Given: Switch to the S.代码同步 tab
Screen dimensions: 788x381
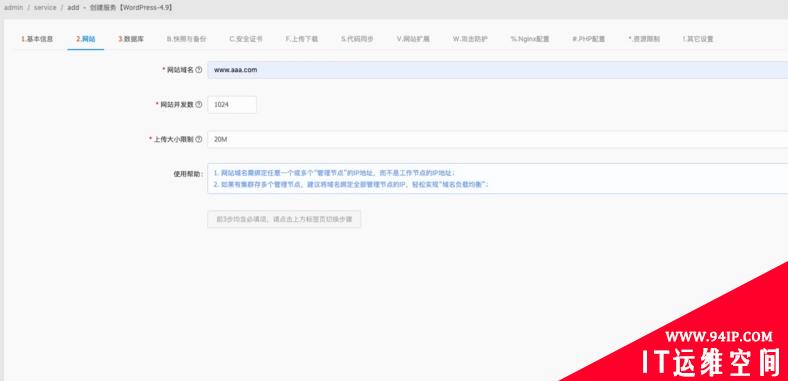Looking at the screenshot, I should (x=357, y=39).
